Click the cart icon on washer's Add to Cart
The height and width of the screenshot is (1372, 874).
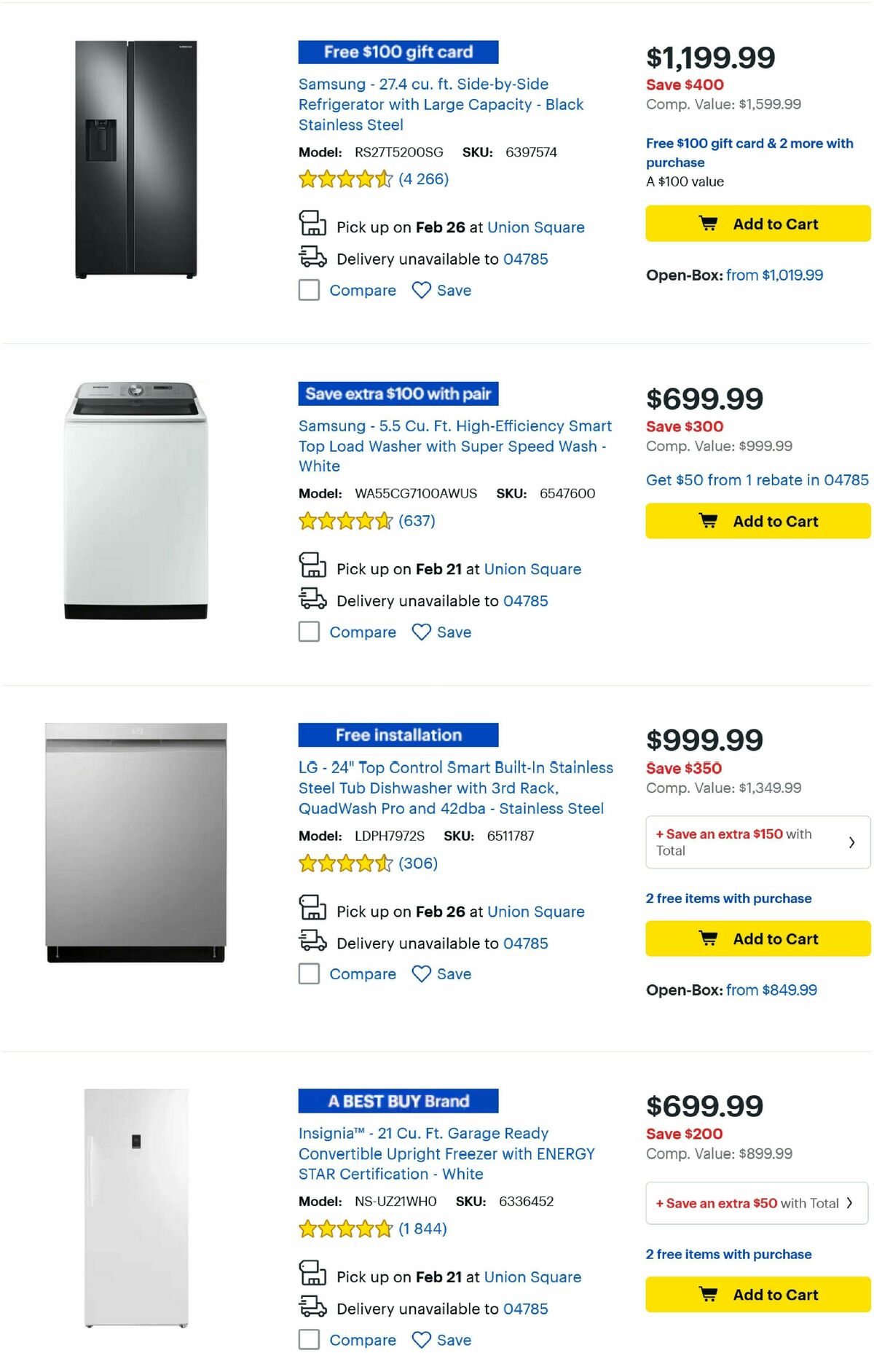pyautogui.click(x=708, y=520)
